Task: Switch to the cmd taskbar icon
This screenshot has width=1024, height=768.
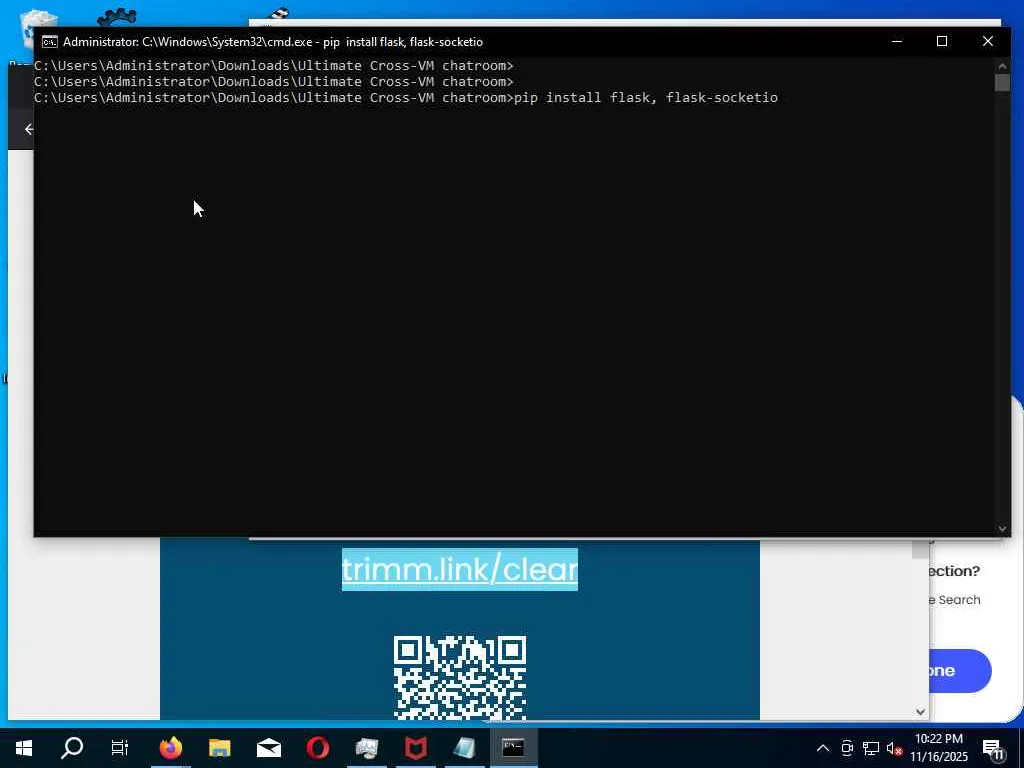Action: pos(513,748)
